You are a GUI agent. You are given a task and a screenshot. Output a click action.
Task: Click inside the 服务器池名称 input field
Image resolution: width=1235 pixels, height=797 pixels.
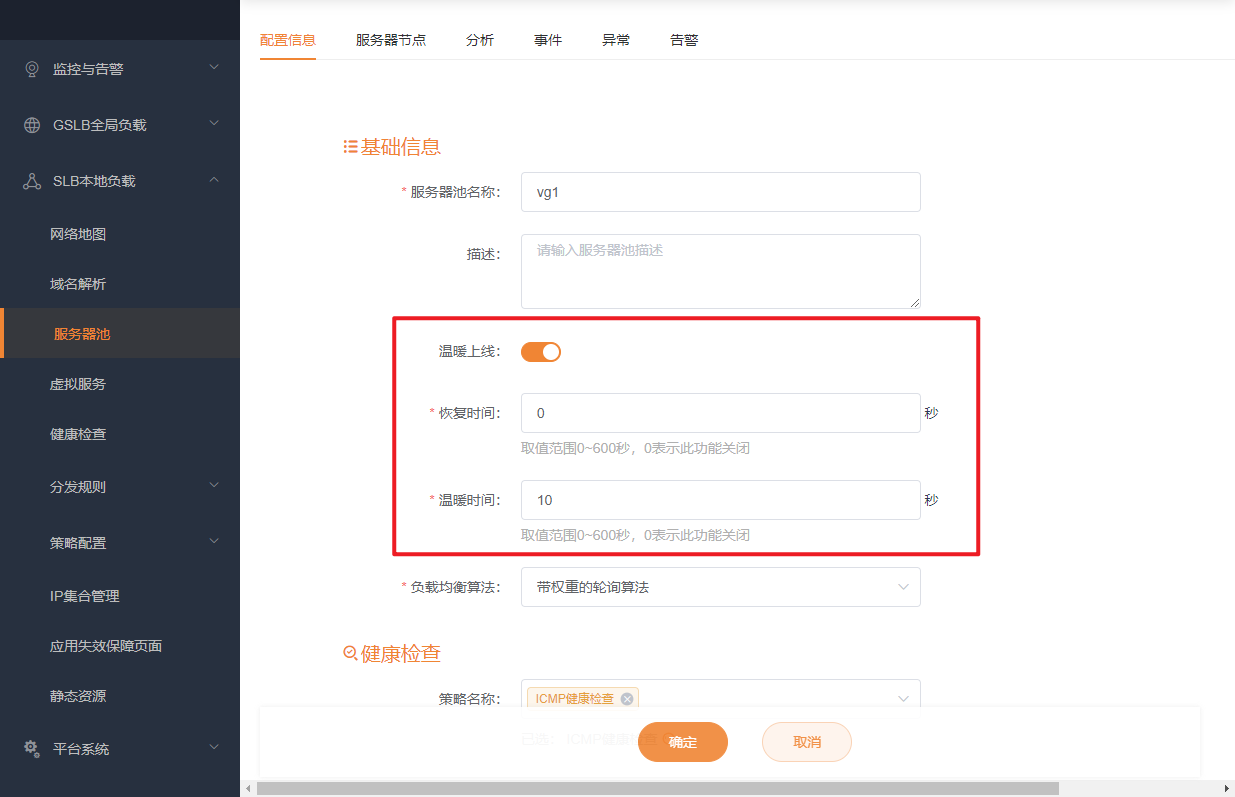720,192
